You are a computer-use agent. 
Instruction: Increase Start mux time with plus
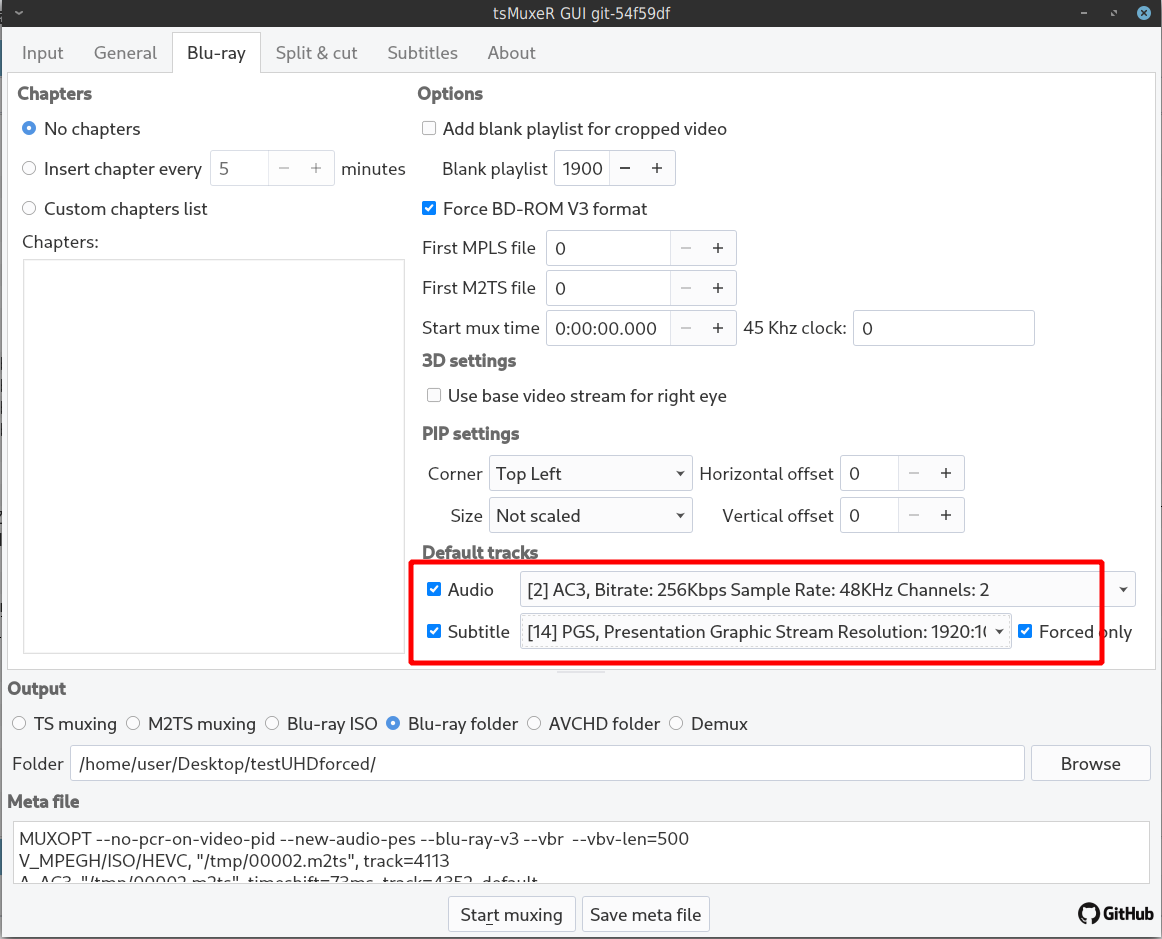pos(717,328)
